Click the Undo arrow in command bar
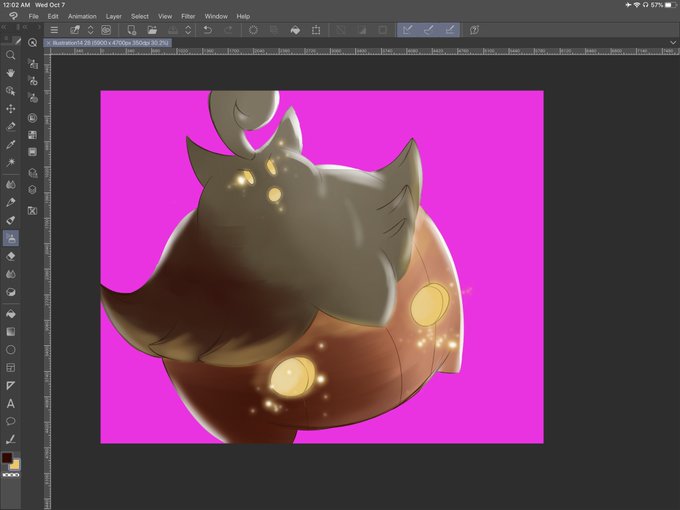Image resolution: width=680 pixels, height=510 pixels. point(208,30)
